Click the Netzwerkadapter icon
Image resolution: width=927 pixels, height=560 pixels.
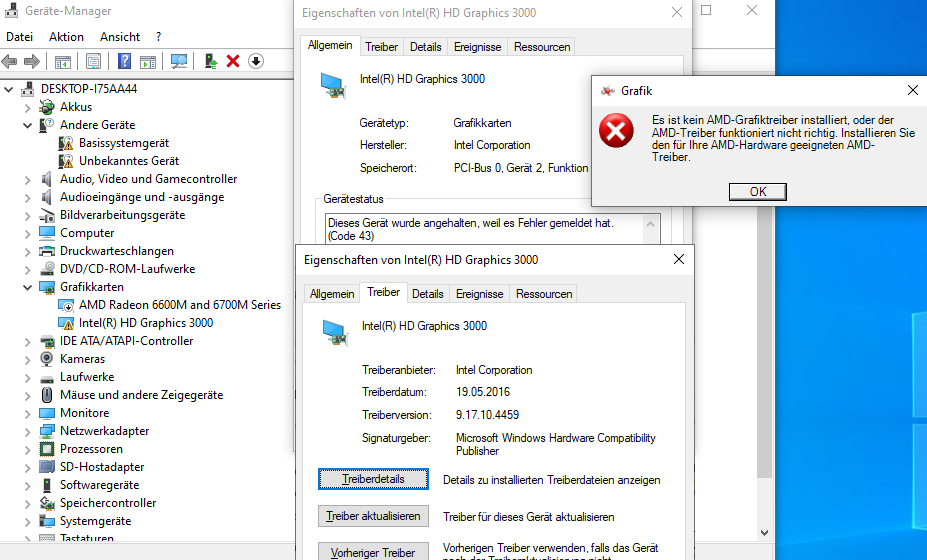[x=47, y=431]
